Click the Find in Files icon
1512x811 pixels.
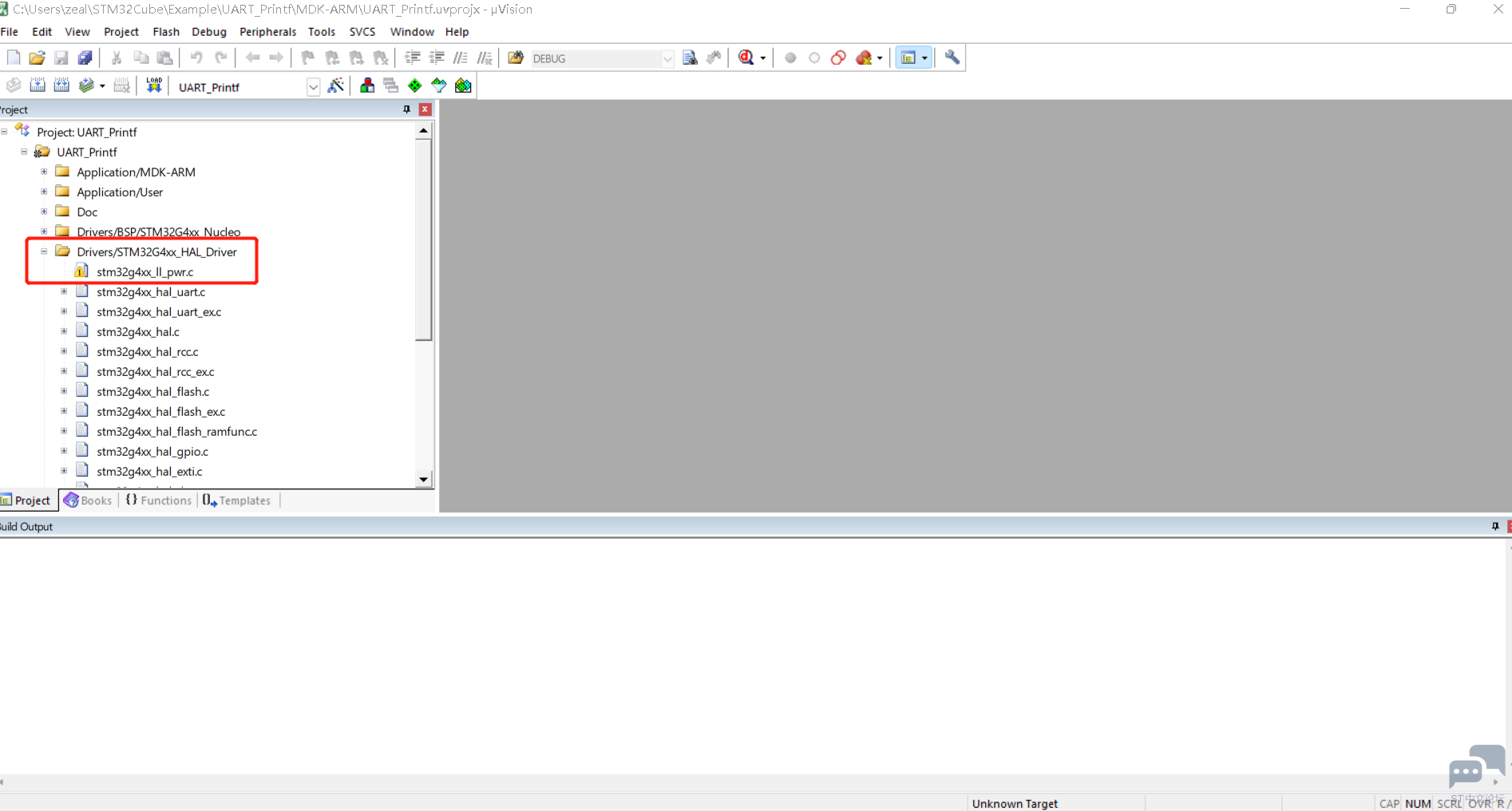(516, 57)
